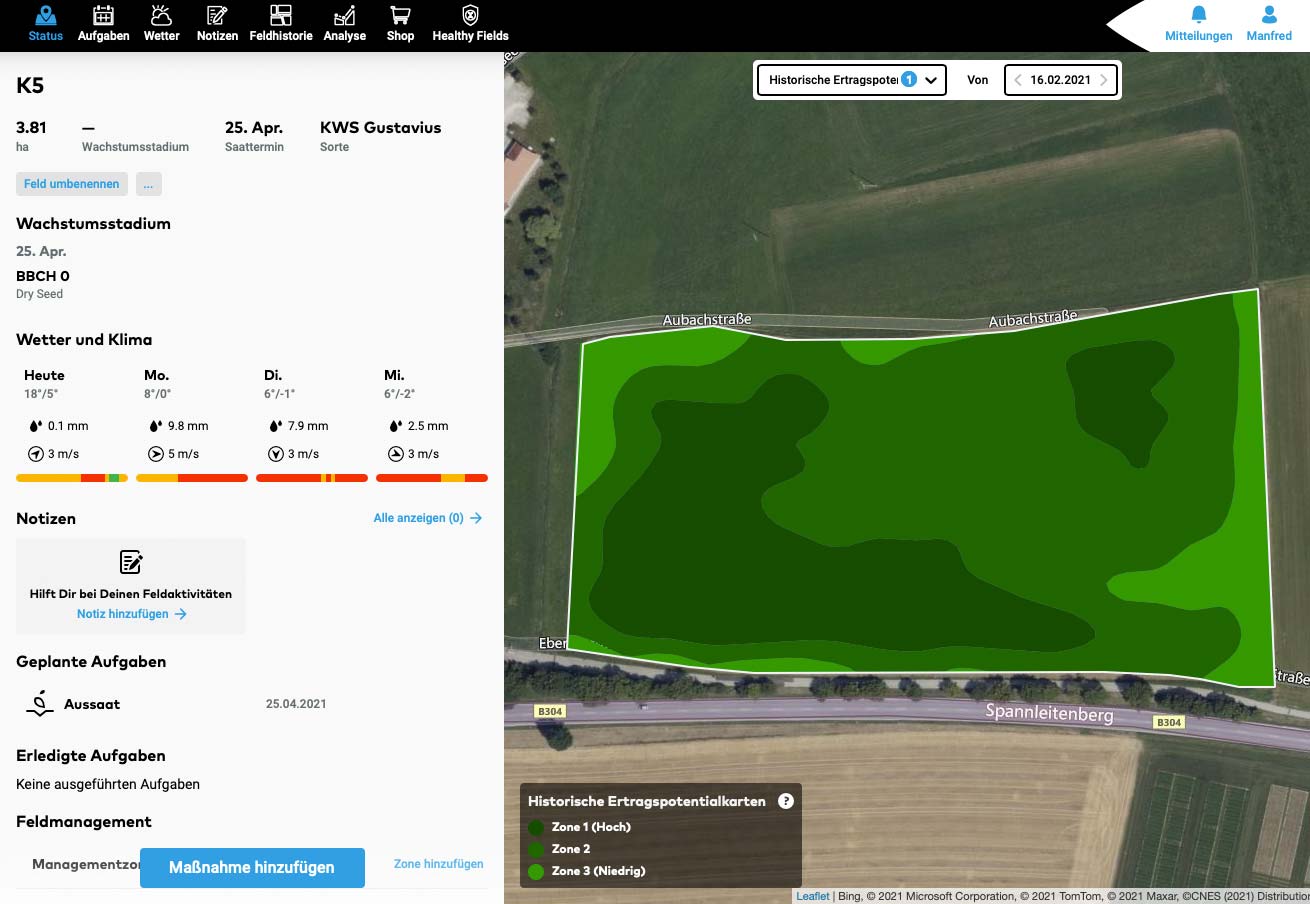Switch to the Status tab
The height and width of the screenshot is (904, 1310).
point(46,24)
